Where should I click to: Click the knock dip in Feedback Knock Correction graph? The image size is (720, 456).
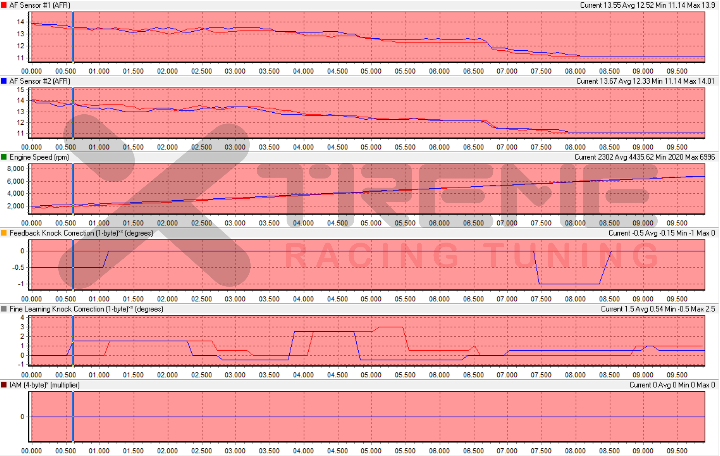pos(570,283)
